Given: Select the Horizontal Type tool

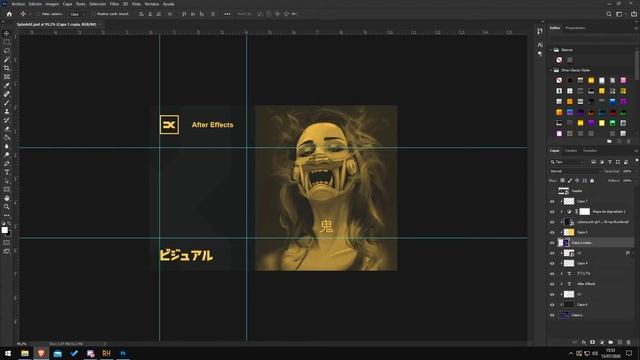Looking at the screenshot, I should 7,172.
